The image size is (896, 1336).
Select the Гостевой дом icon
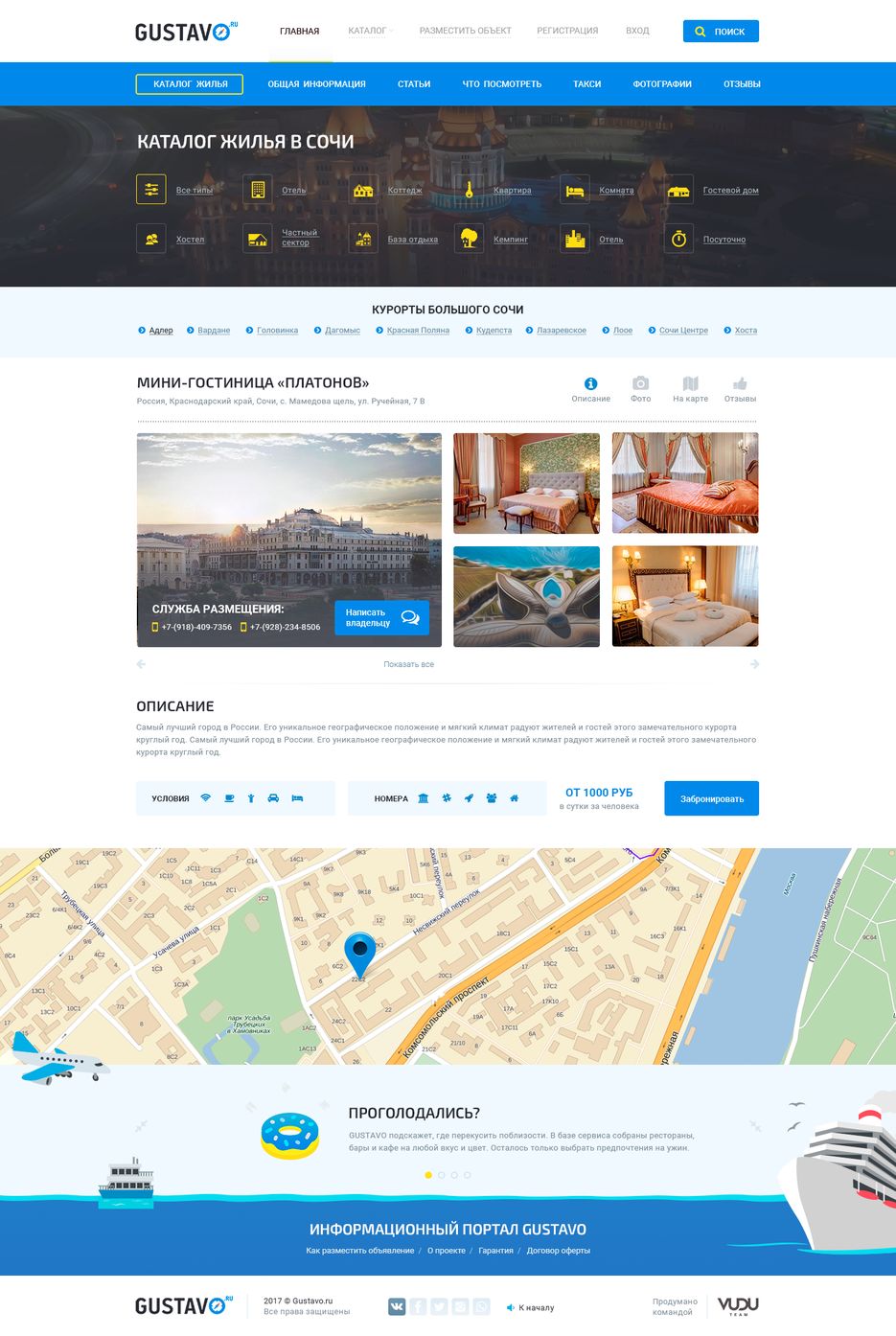pyautogui.click(x=678, y=190)
